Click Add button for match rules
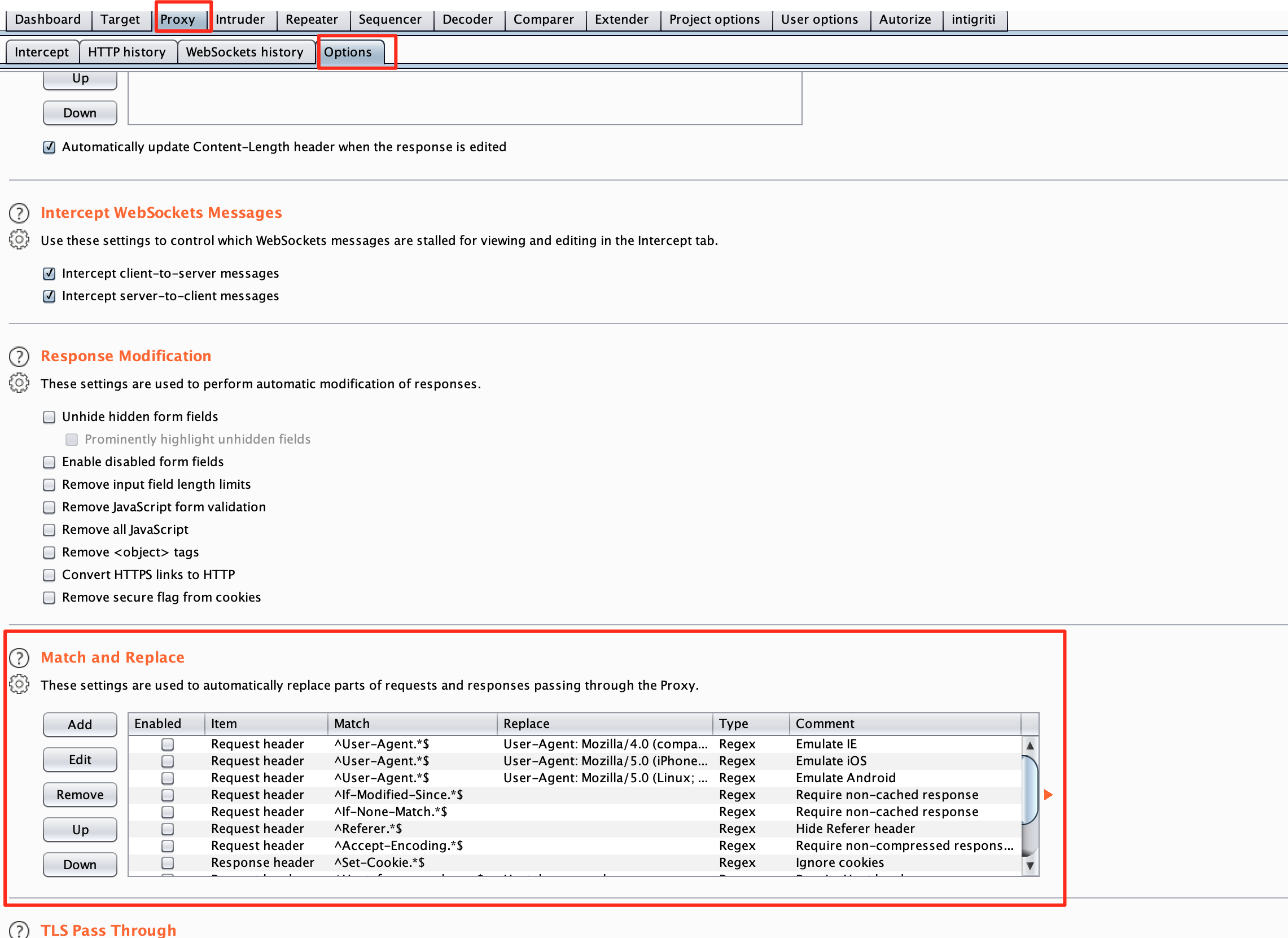This screenshot has height=938, width=1288. [80, 725]
